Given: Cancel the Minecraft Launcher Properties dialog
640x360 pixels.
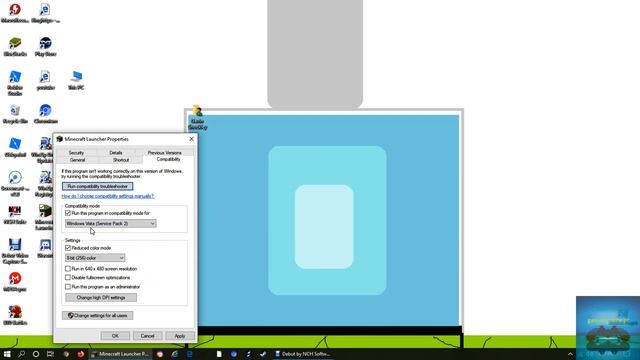Looking at the screenshot, I should point(147,336).
